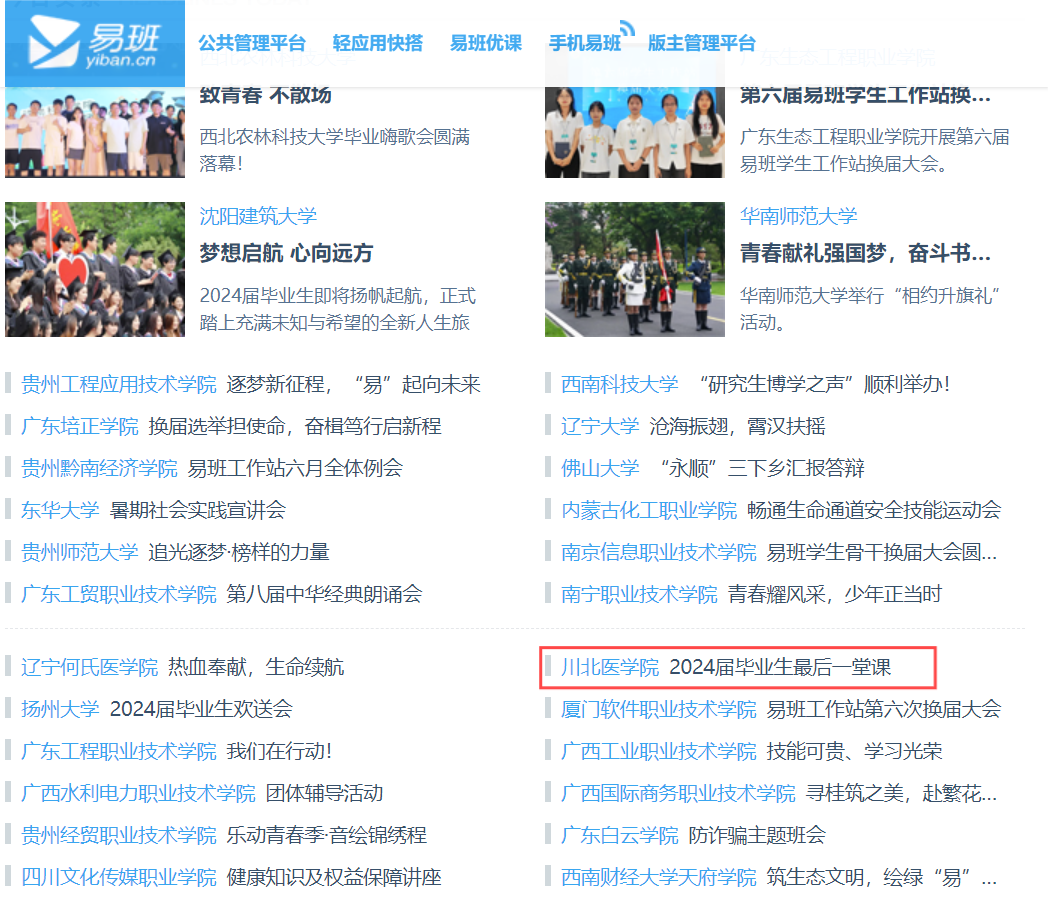Viewport: 1048px width, 901px height.
Task: Click the 贵州工程应用技术学院 link
Action: click(x=118, y=385)
